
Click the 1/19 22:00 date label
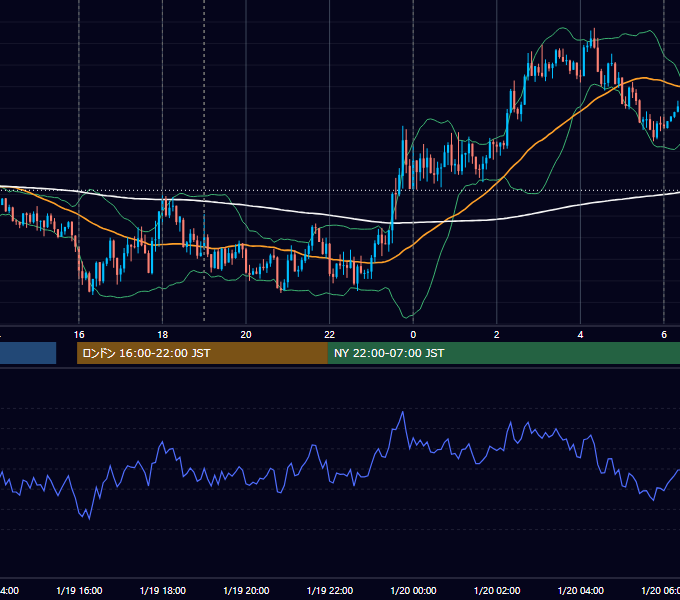tap(330, 591)
